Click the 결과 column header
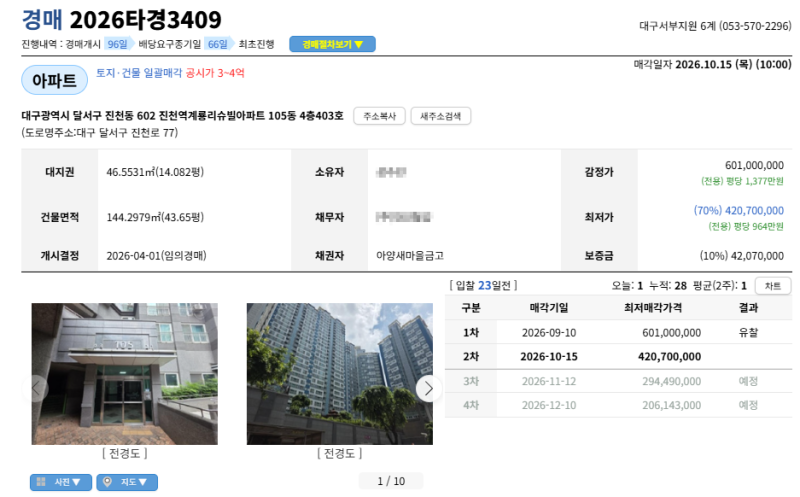800x497 pixels. tap(748, 308)
